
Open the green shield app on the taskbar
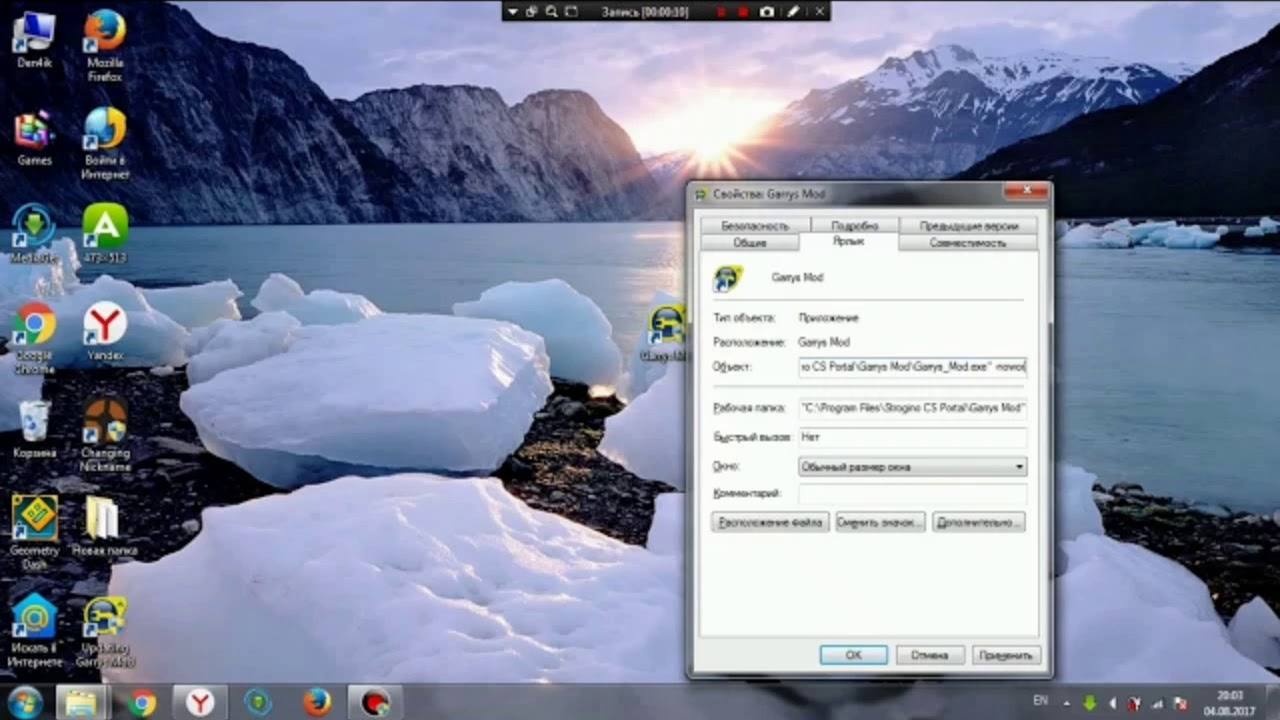pyautogui.click(x=258, y=702)
